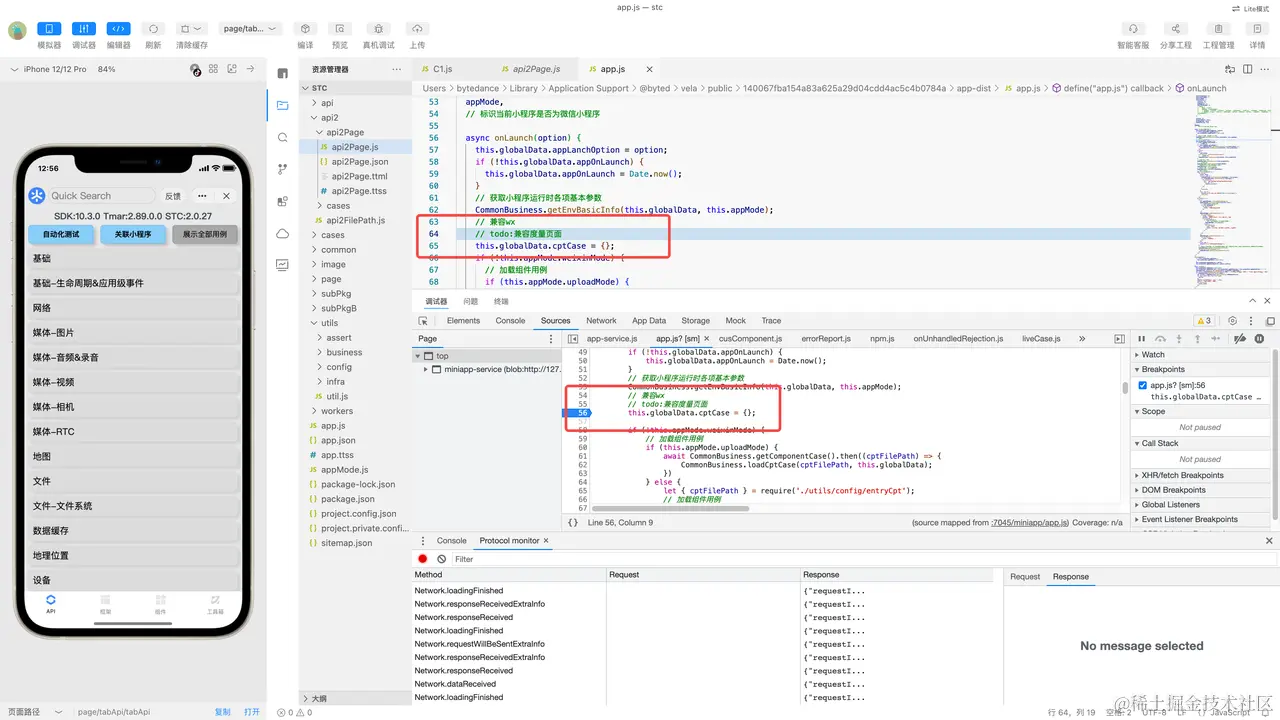Open api2Page.json file
This screenshot has height=720, width=1280.
[355, 161]
